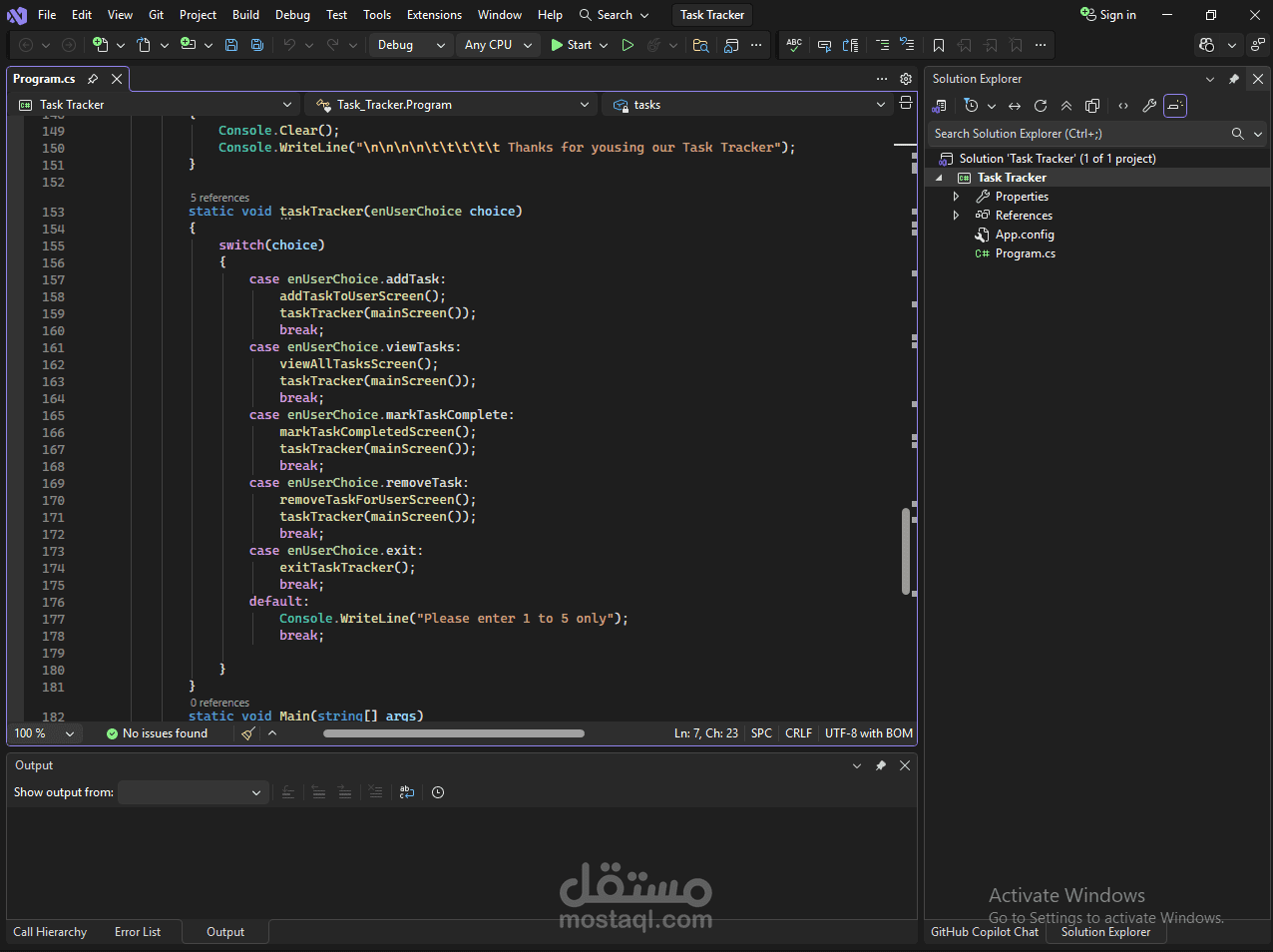Refresh the Solution Explorer
Image resolution: width=1273 pixels, height=952 pixels.
point(1041,106)
